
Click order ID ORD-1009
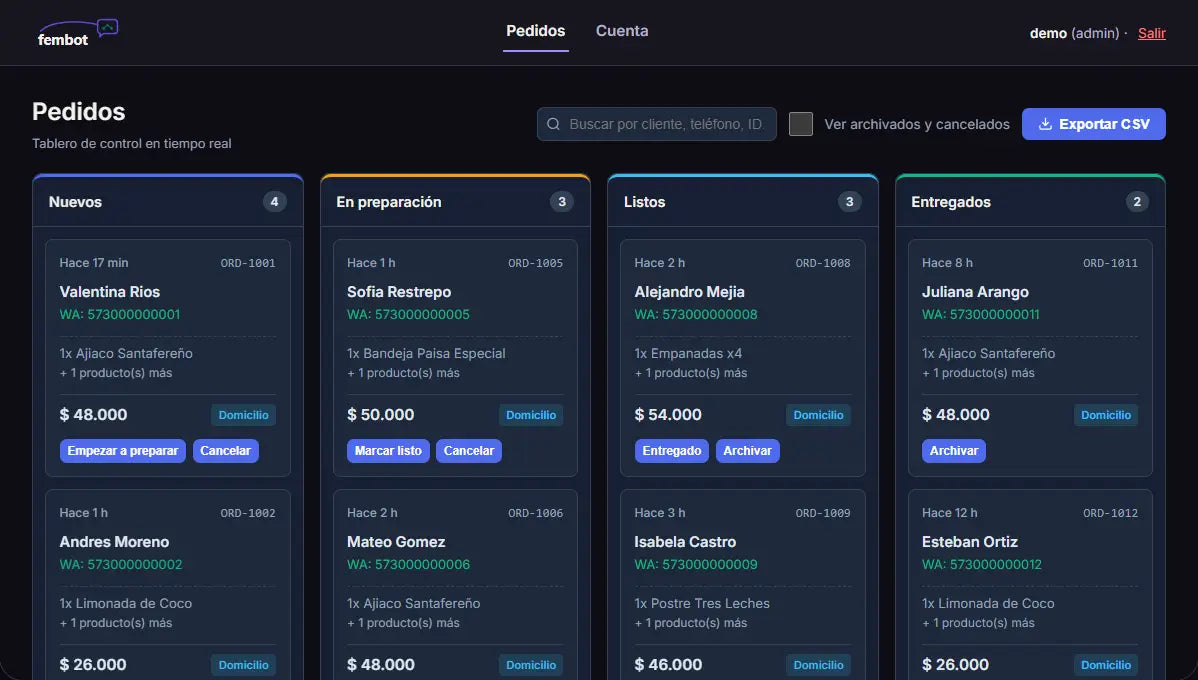822,513
